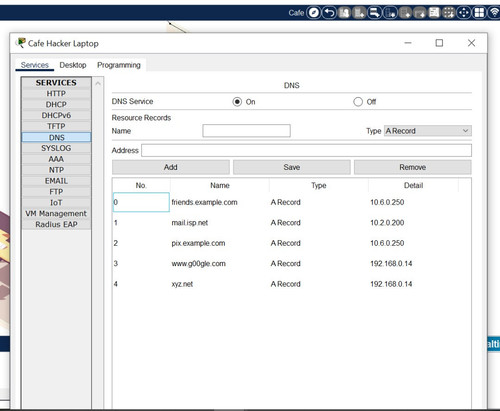Switch to the Programming tab
Image resolution: width=500 pixels, height=411 pixels.
click(119, 65)
